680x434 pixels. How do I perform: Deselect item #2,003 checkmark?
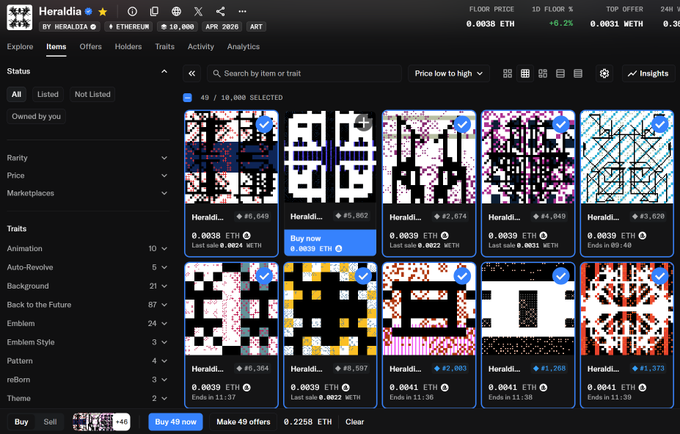click(x=462, y=276)
